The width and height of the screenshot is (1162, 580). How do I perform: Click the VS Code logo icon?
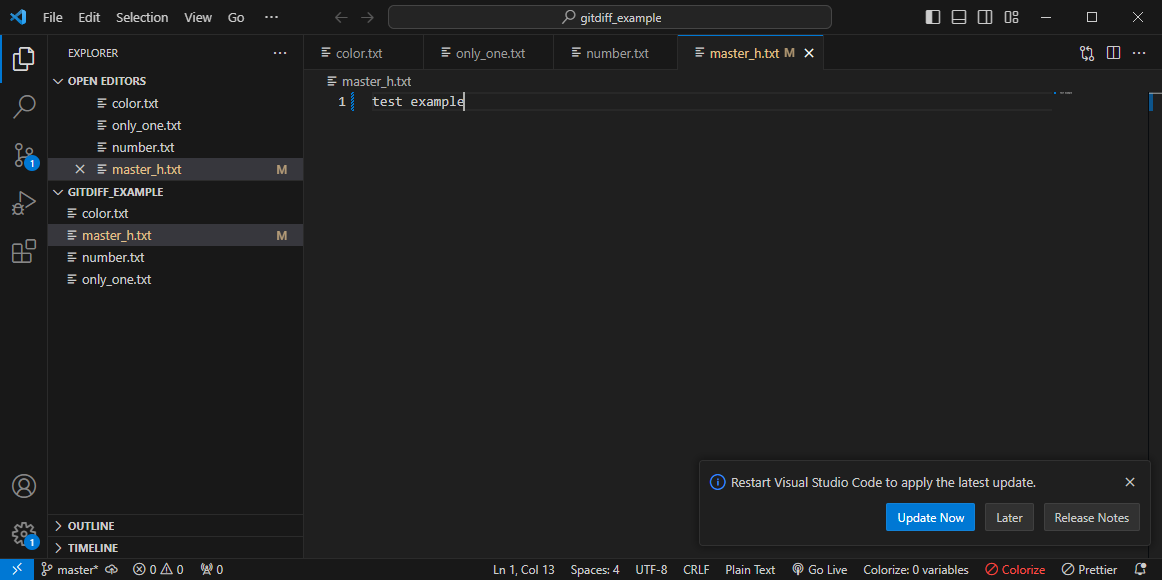[x=18, y=17]
